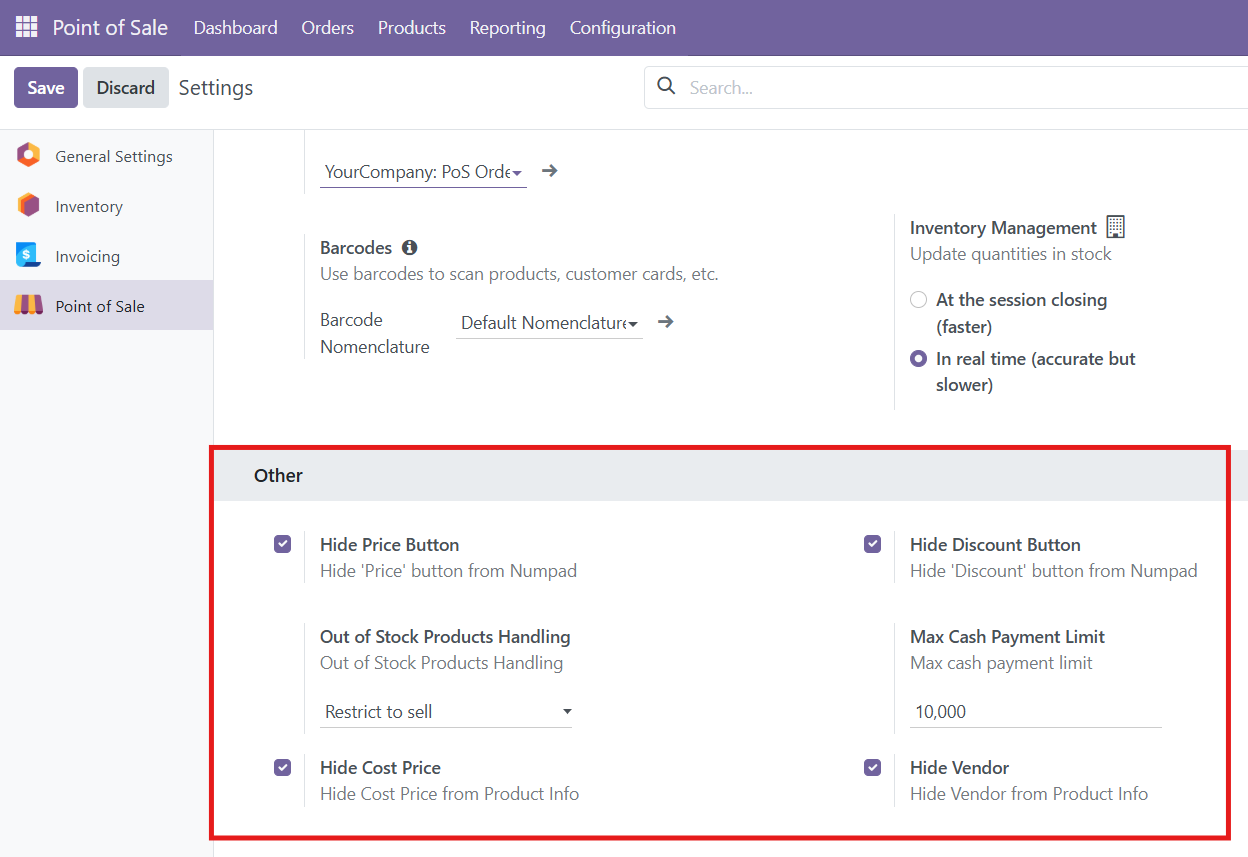The image size is (1248, 857).
Task: Open the YourCompany PoS Order dropdown
Action: (424, 172)
